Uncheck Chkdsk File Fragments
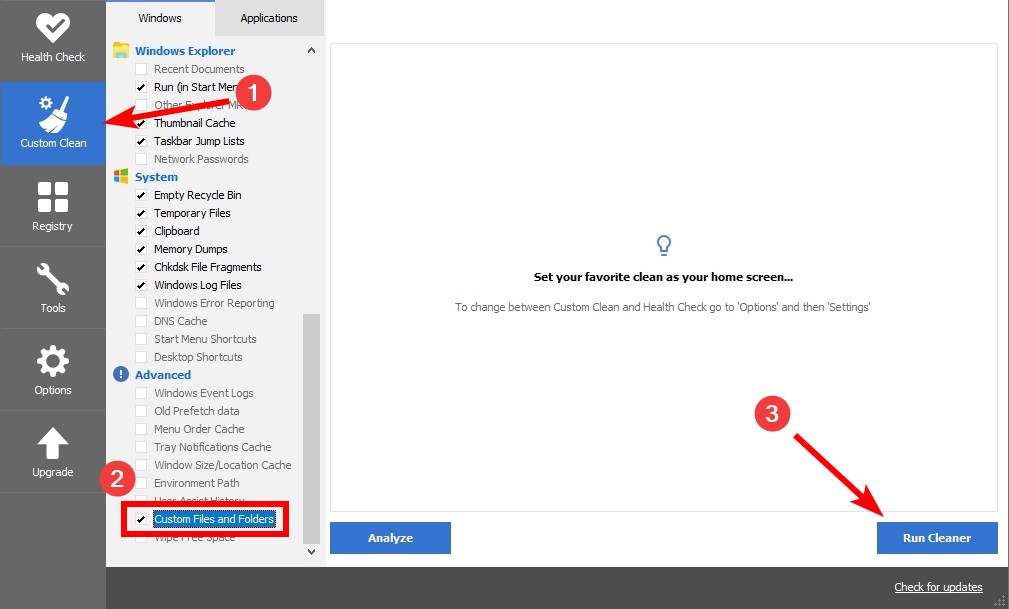1009x609 pixels. coord(141,267)
